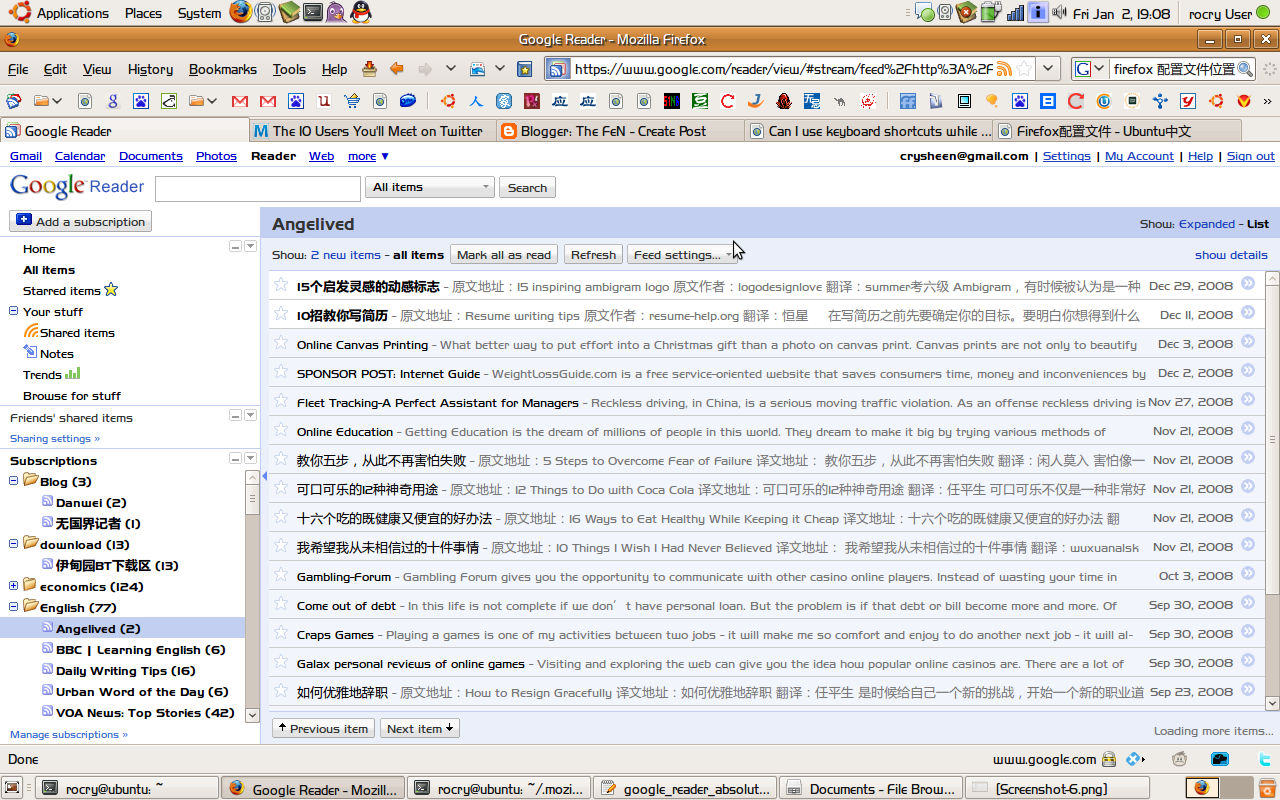Open the Pidgin messenger launcher icon
Viewport: 1280px width, 800px height.
tap(337, 13)
